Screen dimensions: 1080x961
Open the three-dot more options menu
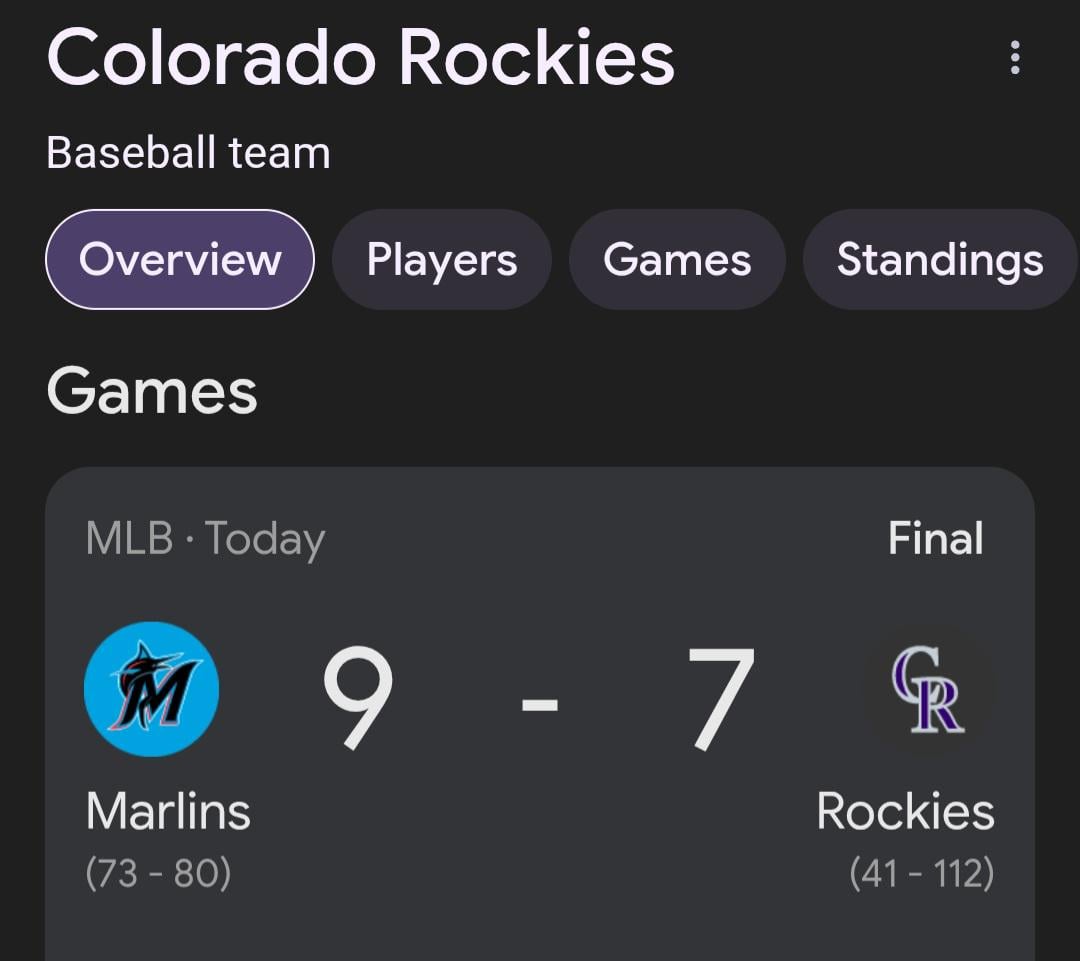click(x=1015, y=58)
